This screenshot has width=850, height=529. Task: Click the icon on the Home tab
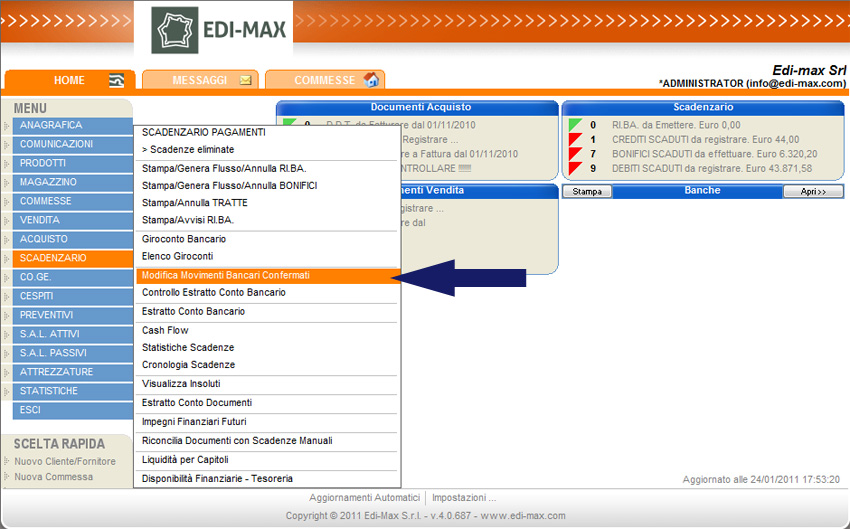click(117, 81)
